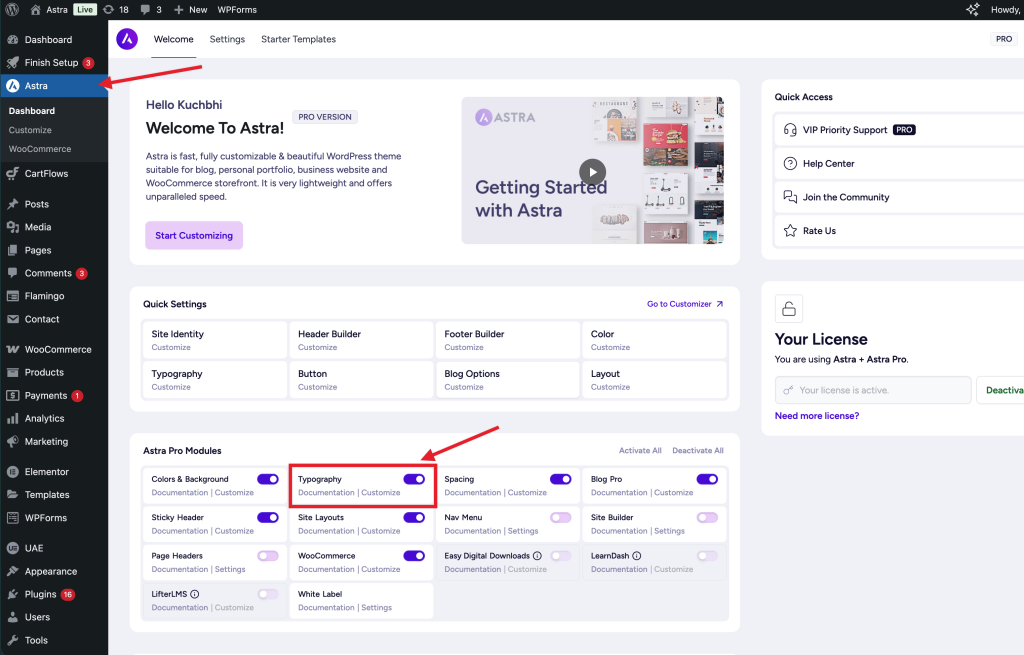Open the New content menu in admin bar
The image size is (1024, 655).
pos(190,9)
